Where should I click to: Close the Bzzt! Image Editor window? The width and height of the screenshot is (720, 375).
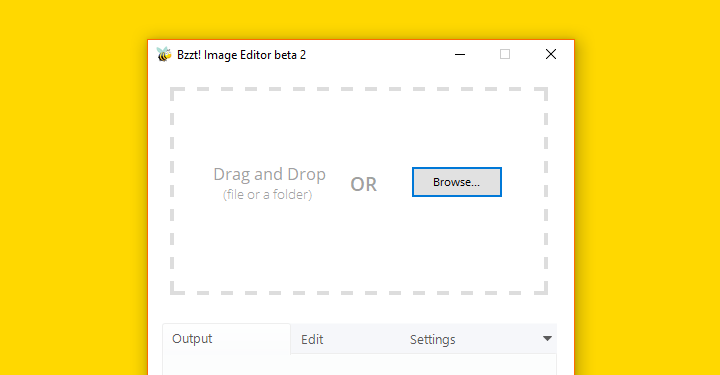(x=551, y=55)
